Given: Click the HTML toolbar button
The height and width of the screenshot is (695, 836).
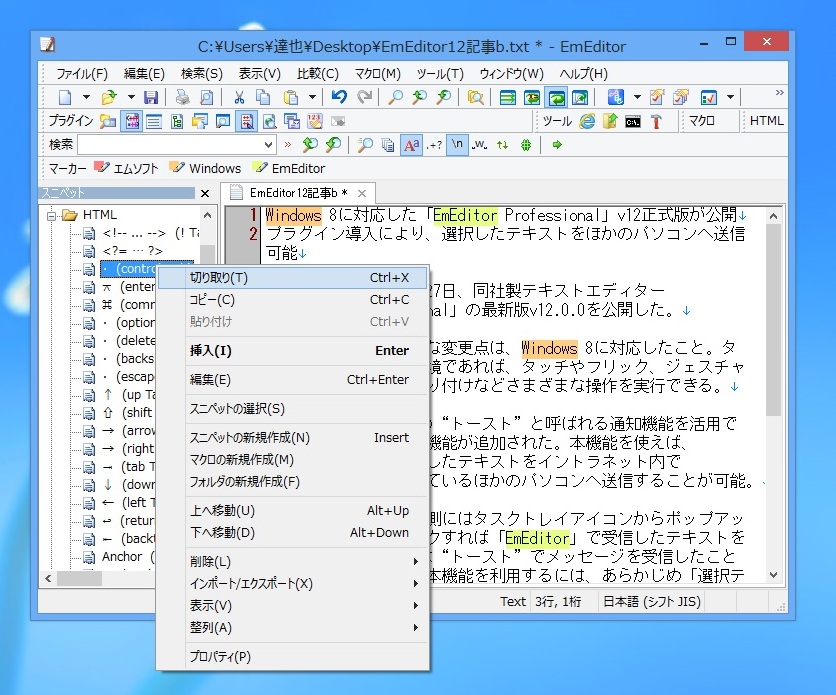Looking at the screenshot, I should tap(766, 120).
